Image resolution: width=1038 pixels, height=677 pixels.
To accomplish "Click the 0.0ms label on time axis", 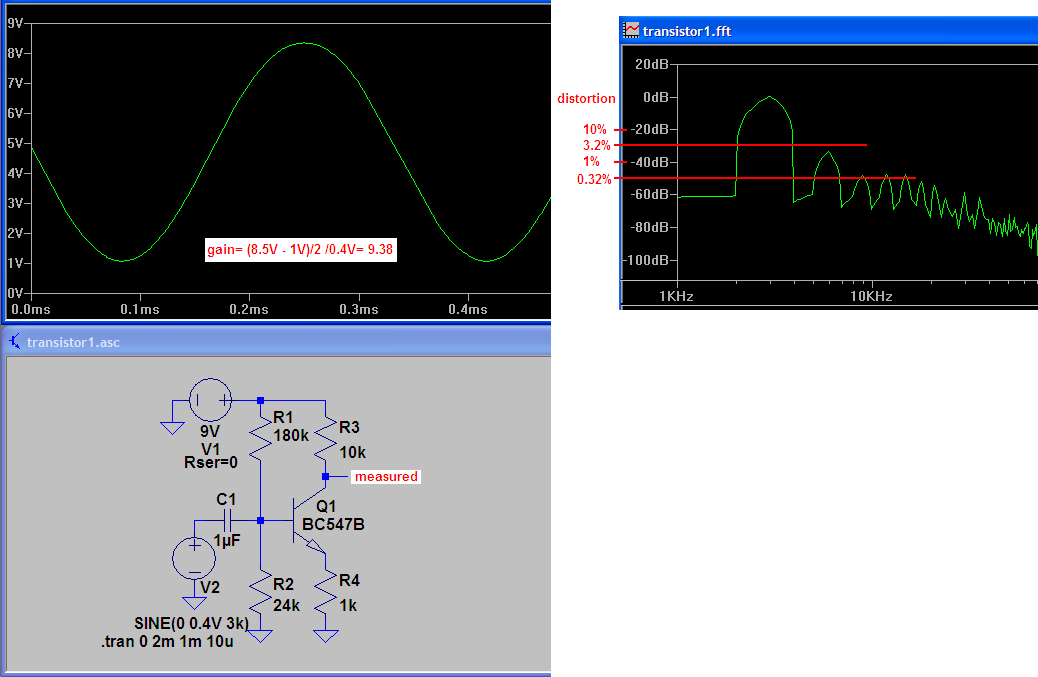I will 31,309.
